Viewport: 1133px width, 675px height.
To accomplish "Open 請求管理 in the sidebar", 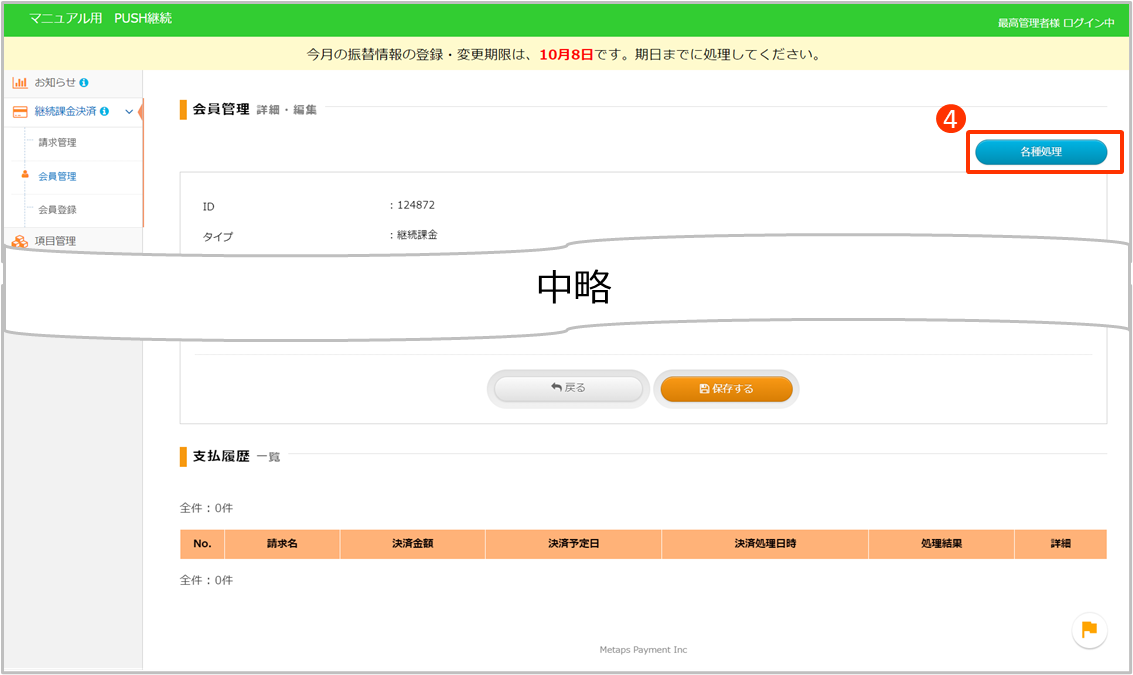I will pyautogui.click(x=57, y=143).
